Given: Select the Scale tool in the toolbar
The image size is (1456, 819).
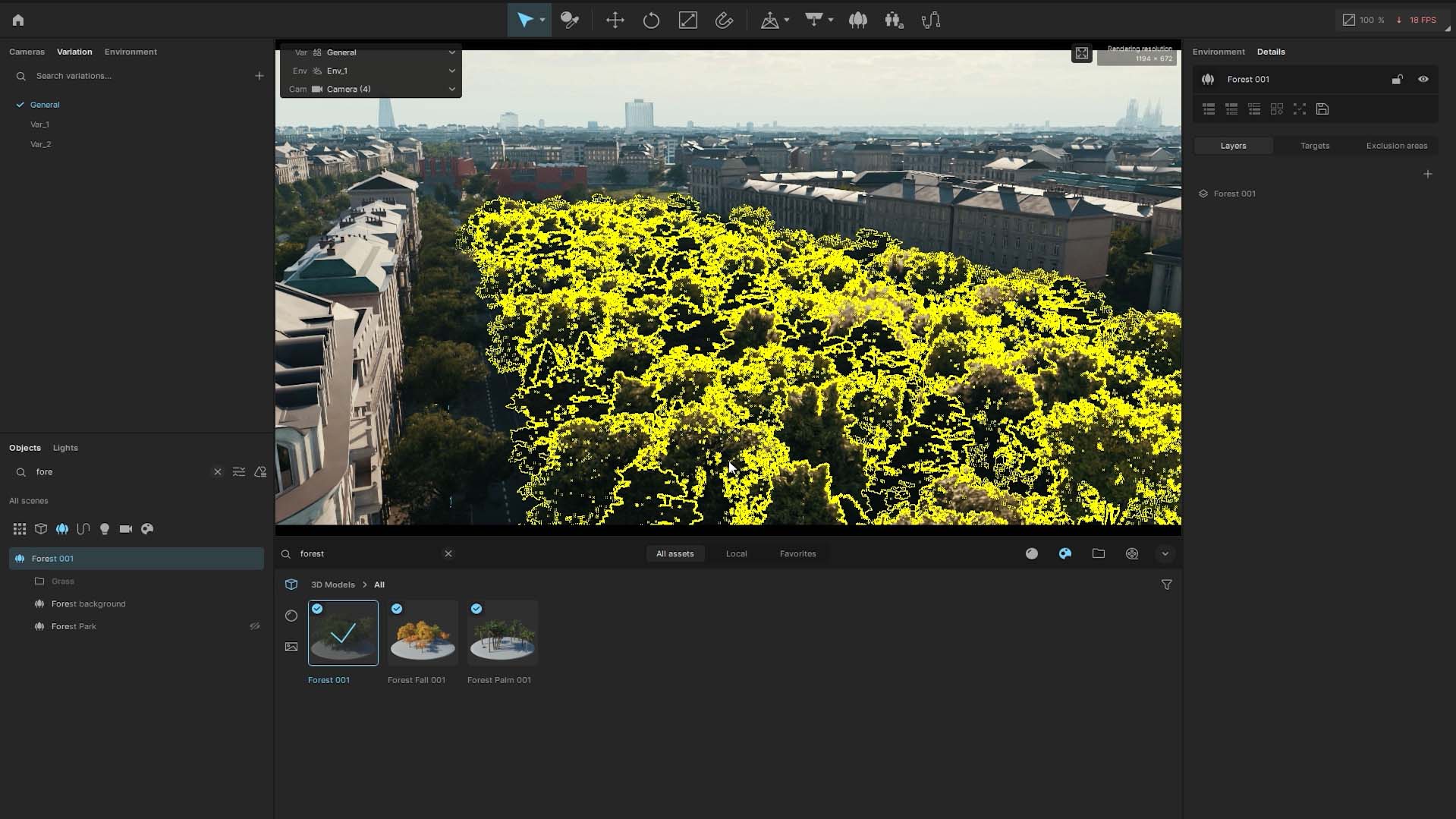Looking at the screenshot, I should click(687, 20).
